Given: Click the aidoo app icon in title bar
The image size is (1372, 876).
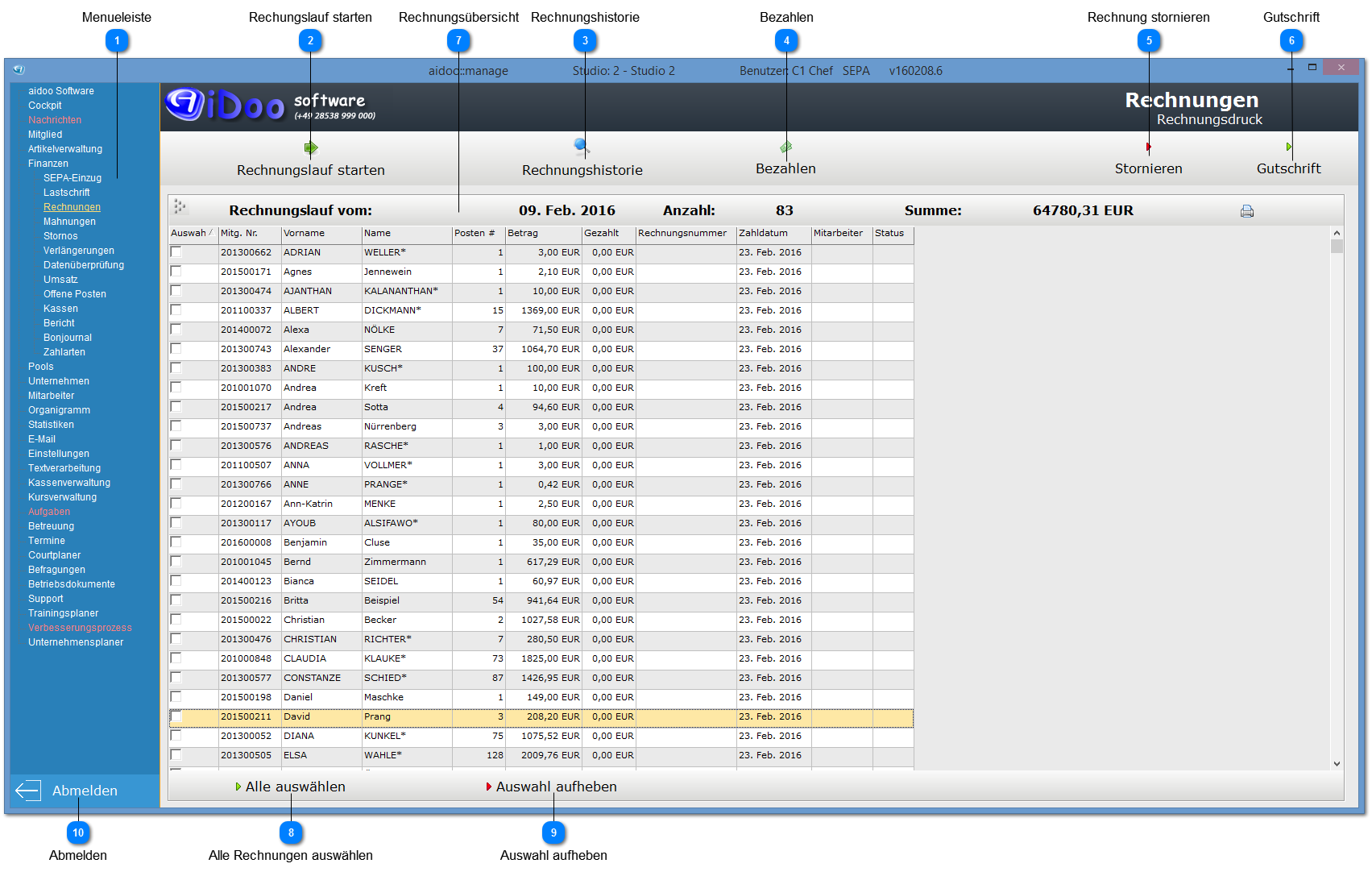Looking at the screenshot, I should pos(19,70).
